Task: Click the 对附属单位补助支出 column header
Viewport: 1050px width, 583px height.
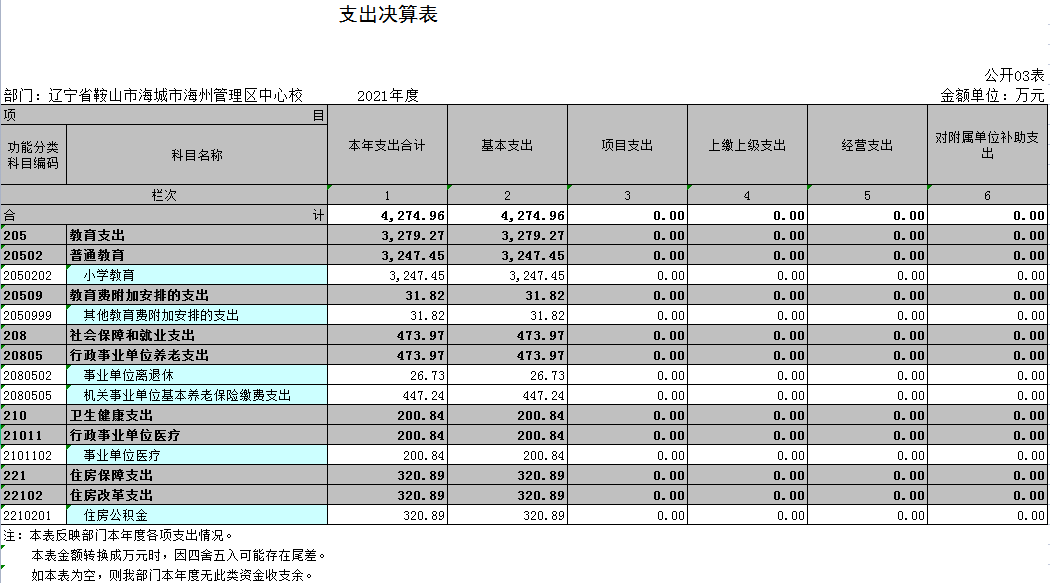Action: pos(987,145)
